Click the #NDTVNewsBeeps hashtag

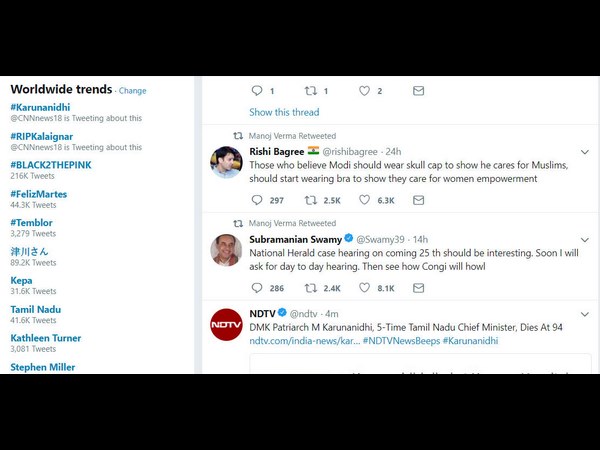click(401, 341)
